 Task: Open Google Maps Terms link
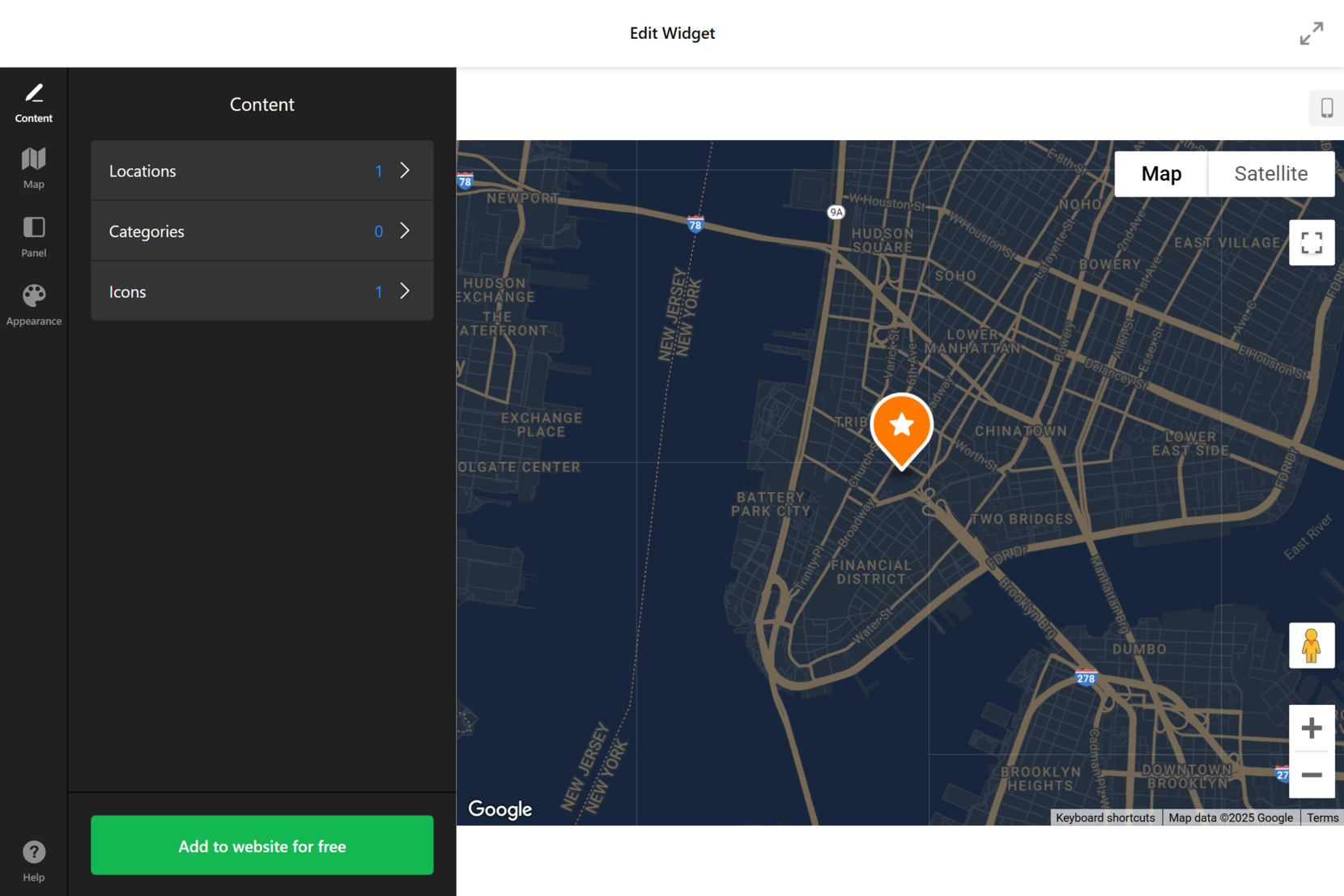pos(1323,817)
